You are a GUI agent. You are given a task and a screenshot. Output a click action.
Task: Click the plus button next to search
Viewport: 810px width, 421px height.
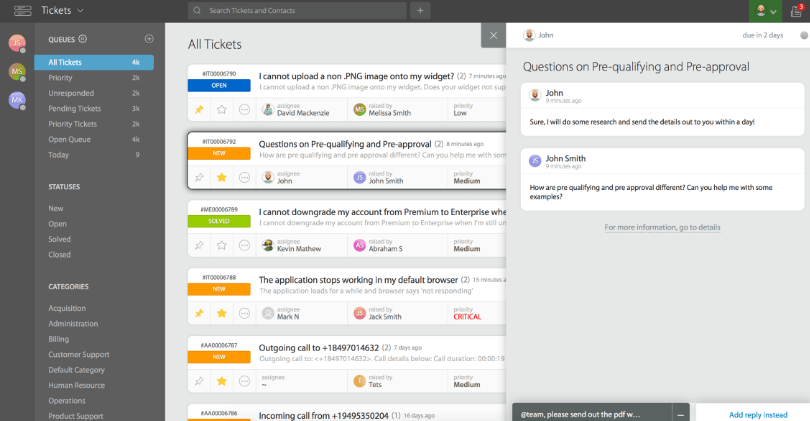420,10
